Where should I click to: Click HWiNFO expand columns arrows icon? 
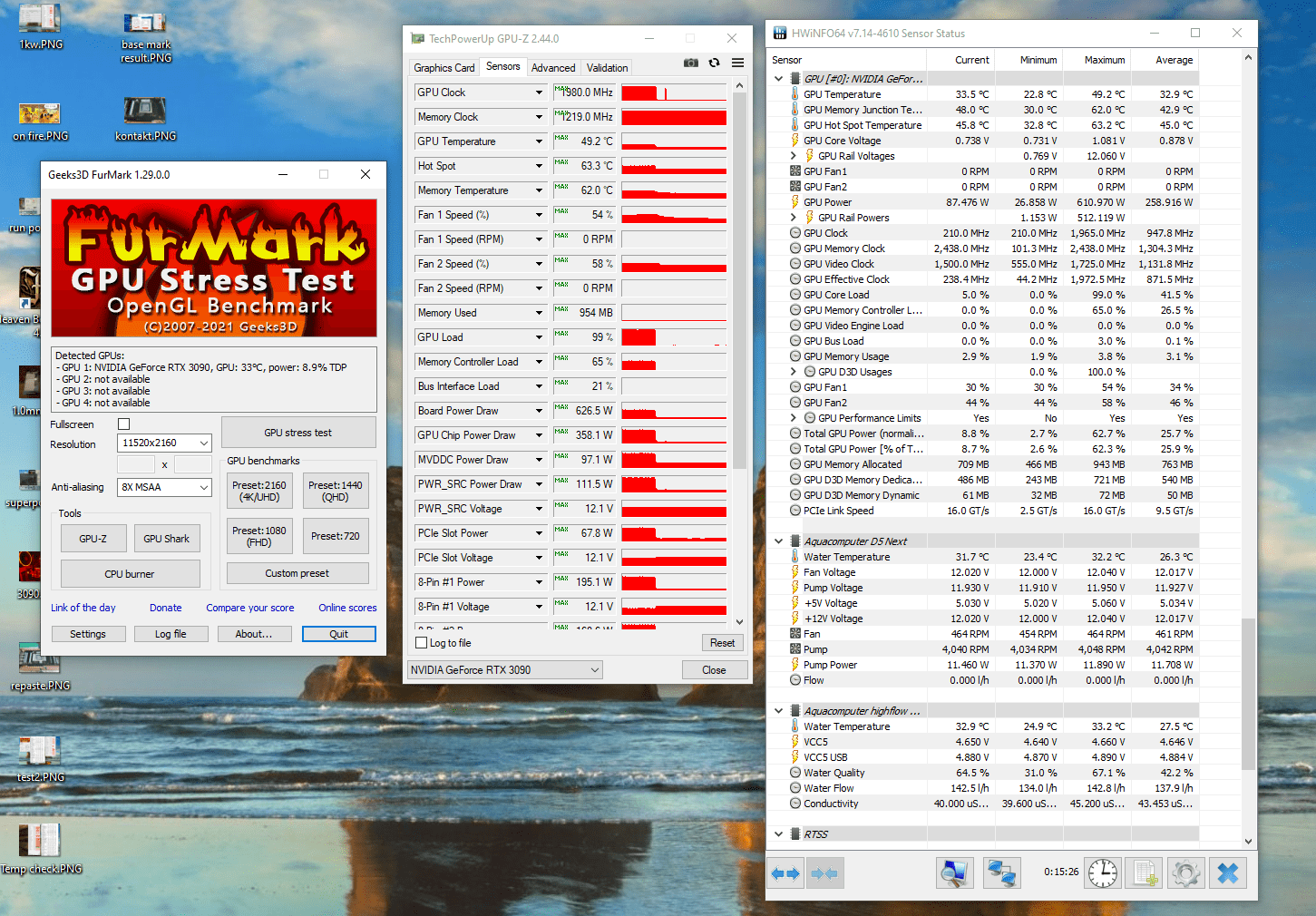click(x=785, y=873)
